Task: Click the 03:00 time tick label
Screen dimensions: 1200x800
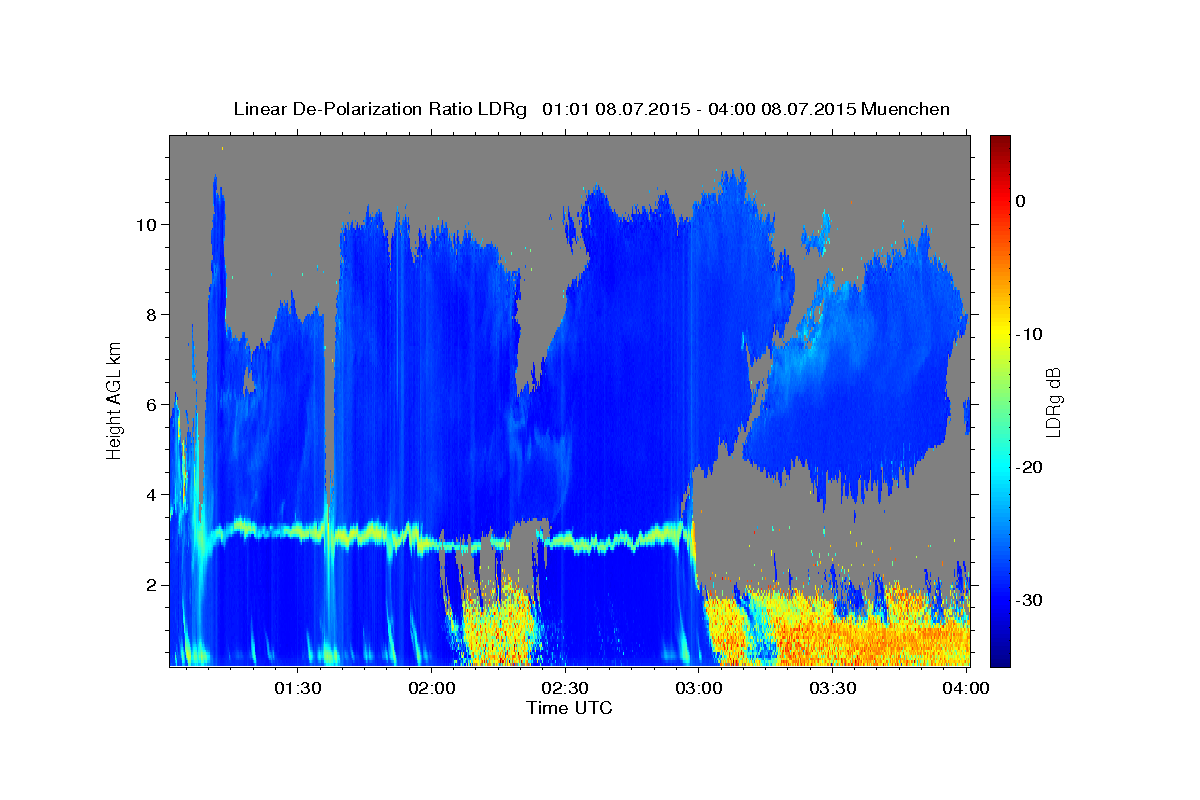Action: tap(699, 688)
